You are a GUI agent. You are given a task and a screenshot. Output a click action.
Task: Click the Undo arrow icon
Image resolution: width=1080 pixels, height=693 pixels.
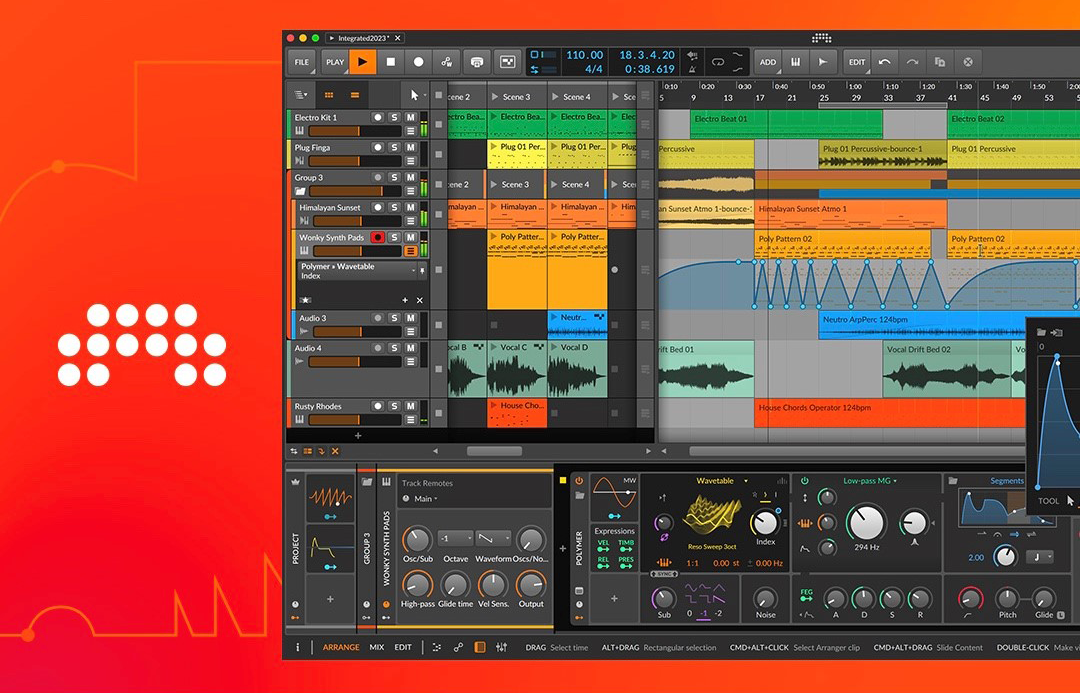coord(884,62)
